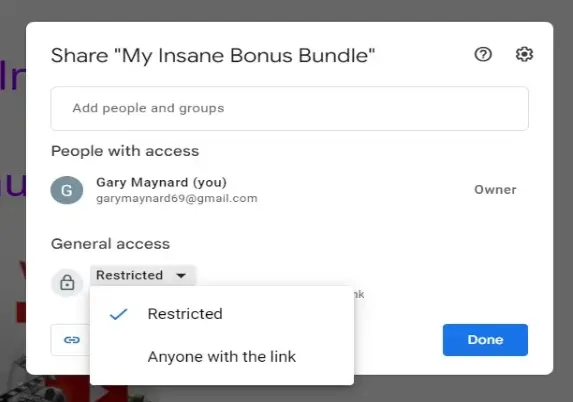Click the Owner role label

click(495, 190)
